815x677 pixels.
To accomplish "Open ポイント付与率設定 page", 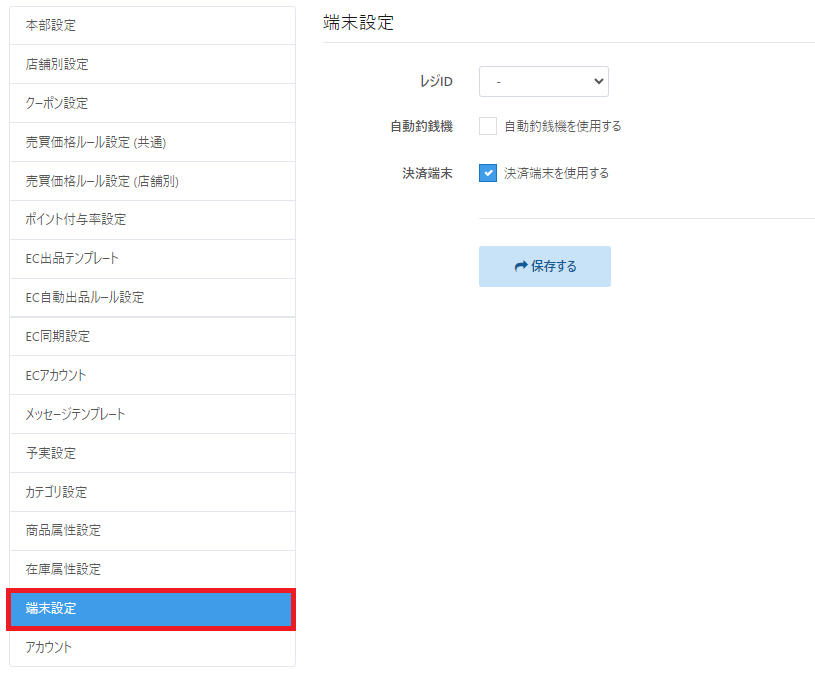I will (152, 219).
